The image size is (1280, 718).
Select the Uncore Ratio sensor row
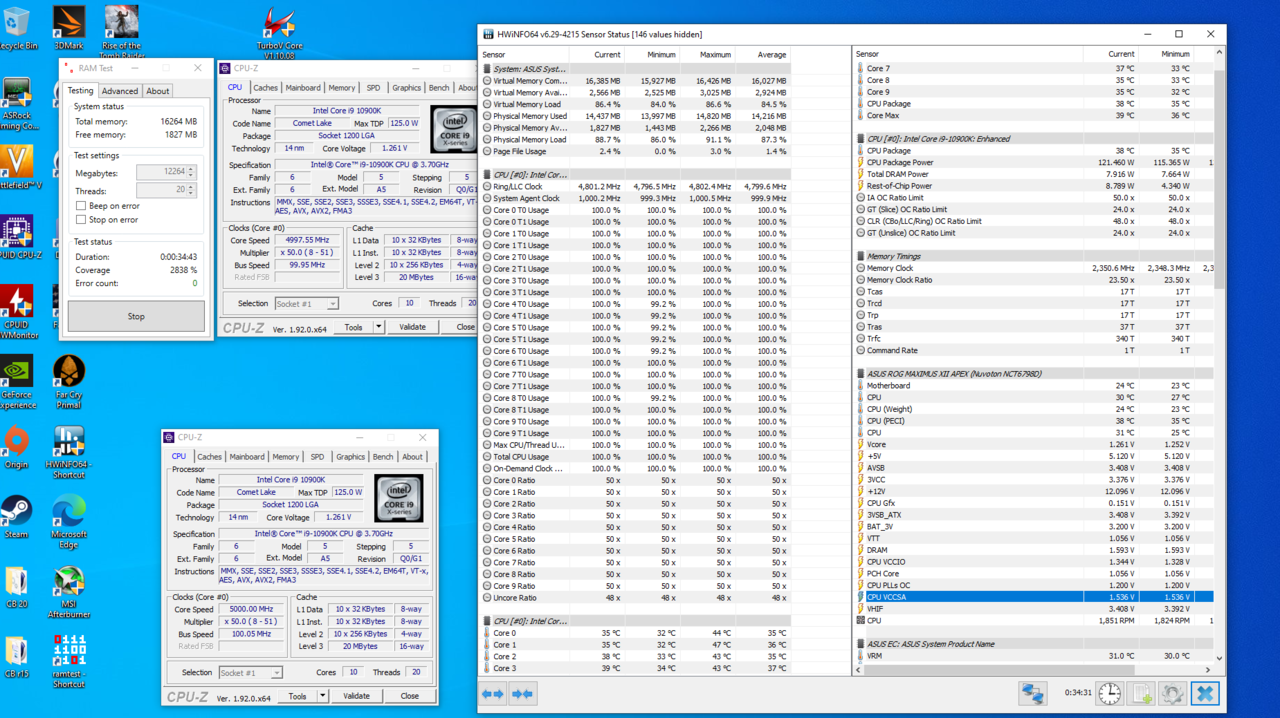point(635,598)
